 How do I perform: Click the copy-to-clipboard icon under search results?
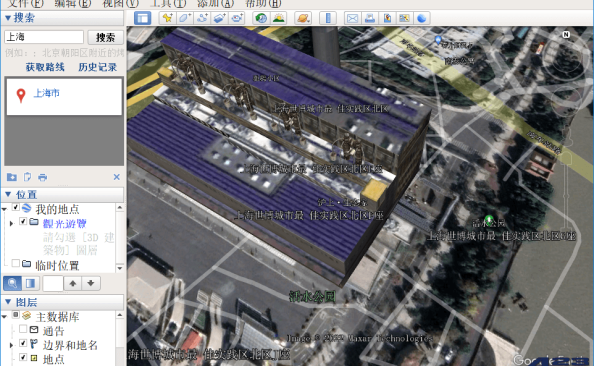27,177
